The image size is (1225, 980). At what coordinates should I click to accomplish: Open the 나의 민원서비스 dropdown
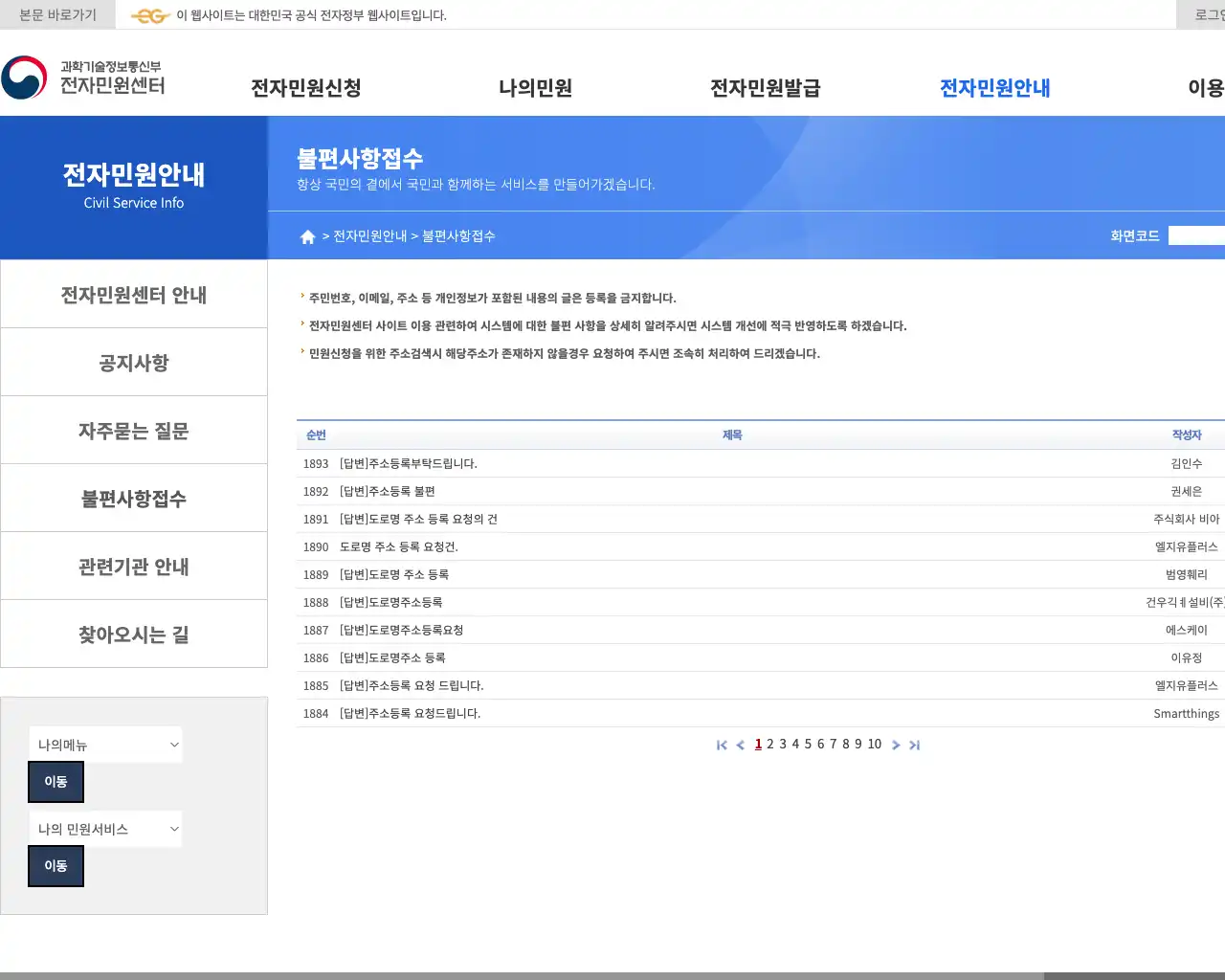point(105,829)
